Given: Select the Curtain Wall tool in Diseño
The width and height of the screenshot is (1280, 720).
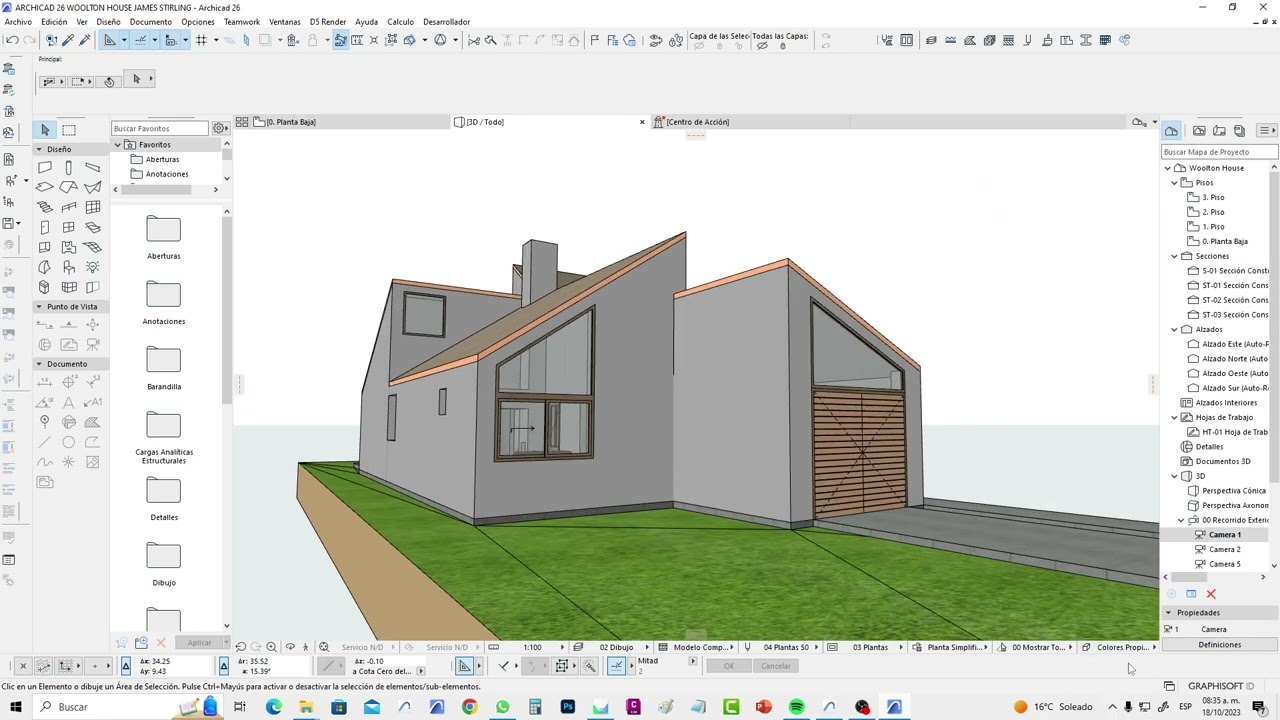Looking at the screenshot, I should [x=93, y=207].
